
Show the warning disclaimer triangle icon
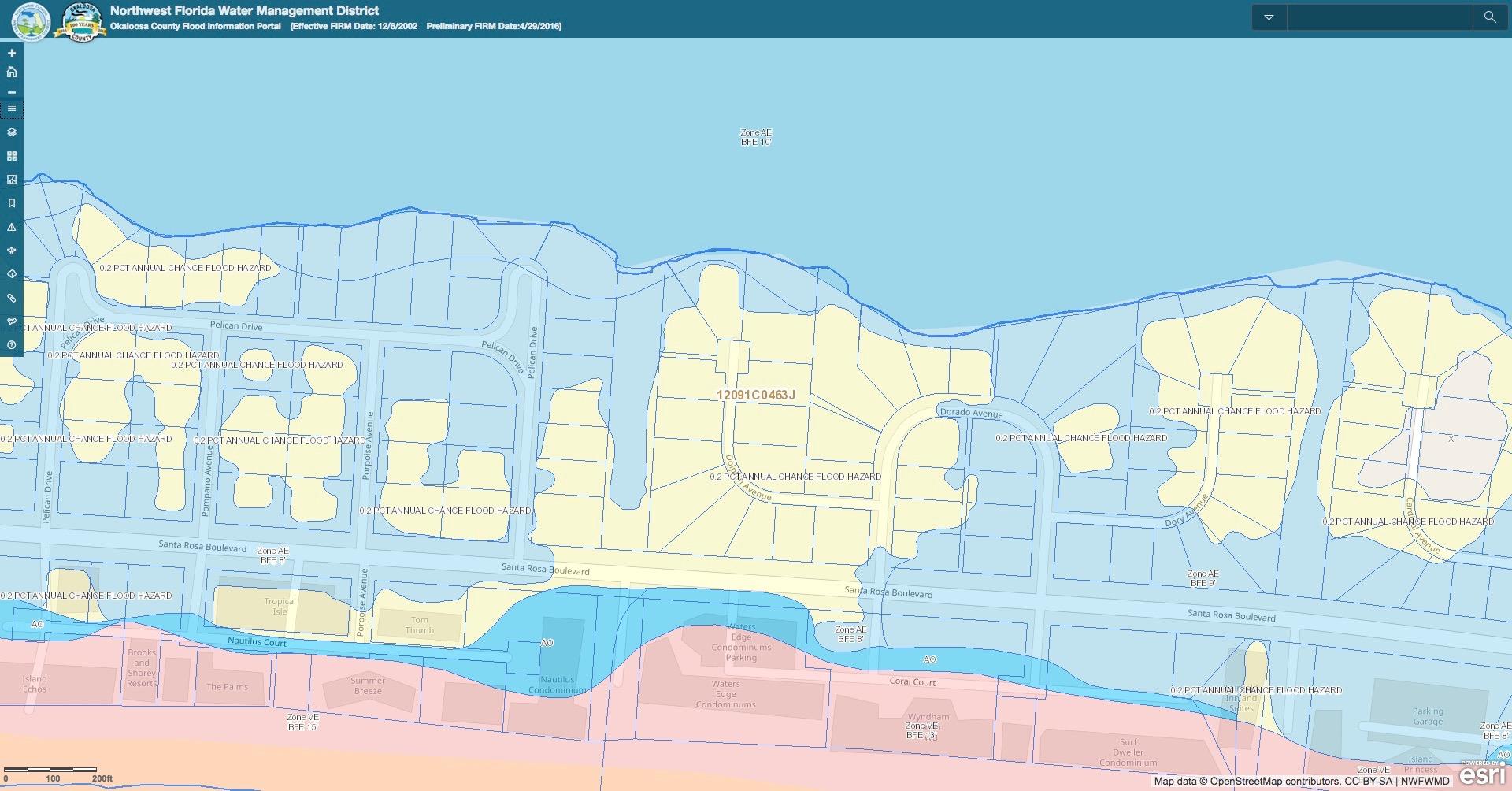pos(12,227)
